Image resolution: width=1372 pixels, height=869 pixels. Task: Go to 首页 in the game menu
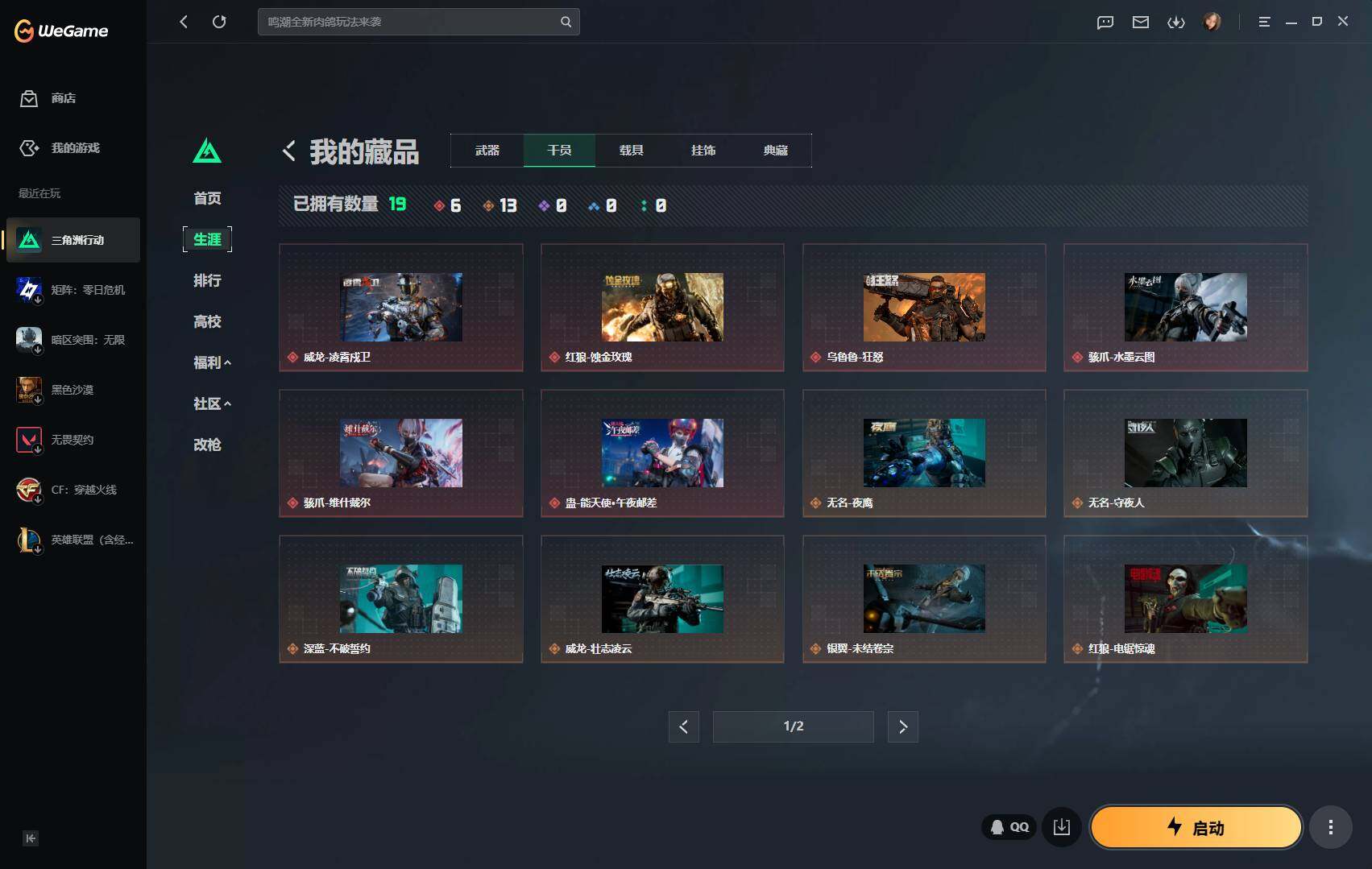[207, 198]
